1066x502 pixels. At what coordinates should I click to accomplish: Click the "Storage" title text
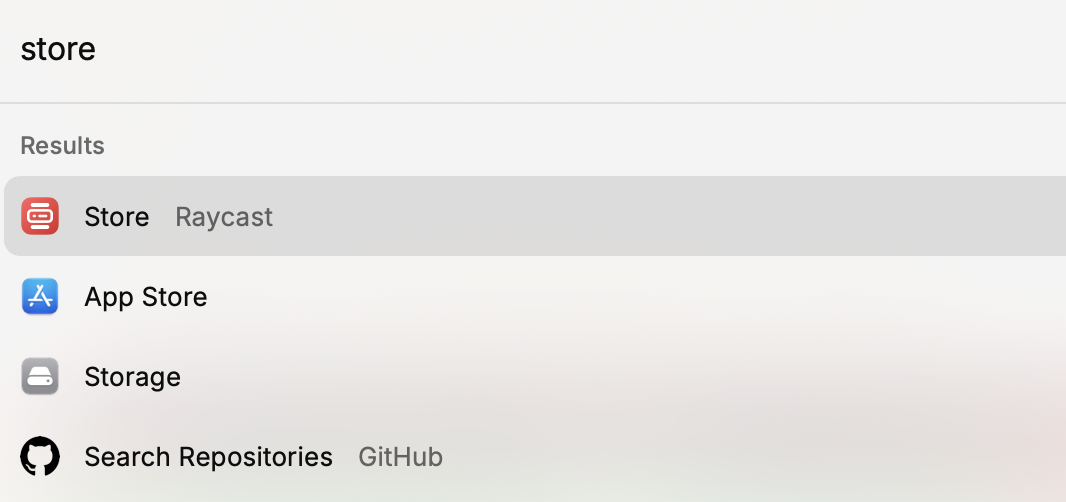tap(133, 377)
